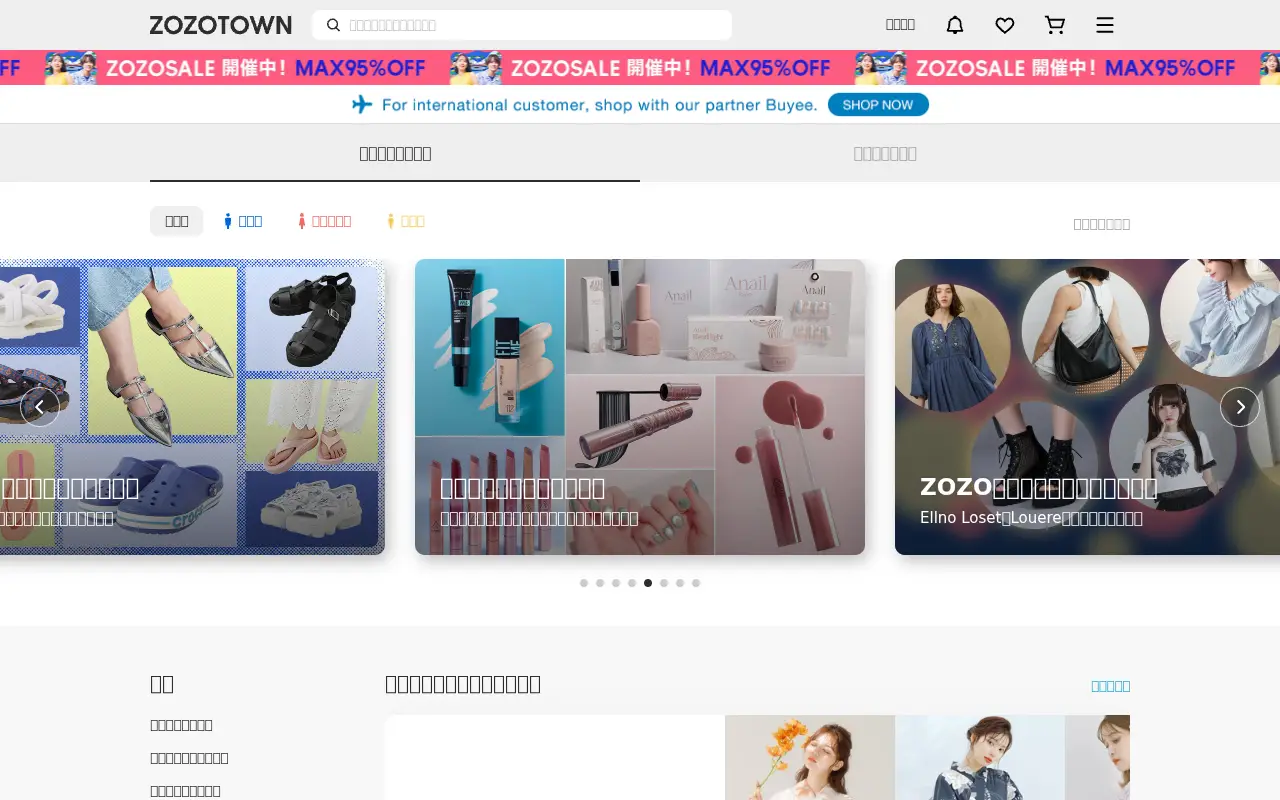1280x800 pixels.
Task: Click the SHOP NOW button
Action: 878,105
